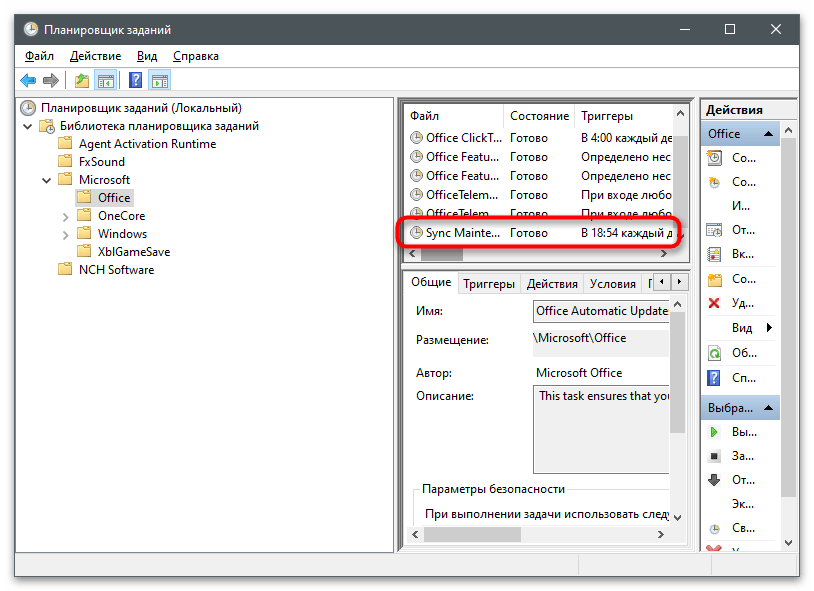Click create basic task icon with clock sheet
The height and width of the screenshot is (591, 814).
[x=714, y=158]
